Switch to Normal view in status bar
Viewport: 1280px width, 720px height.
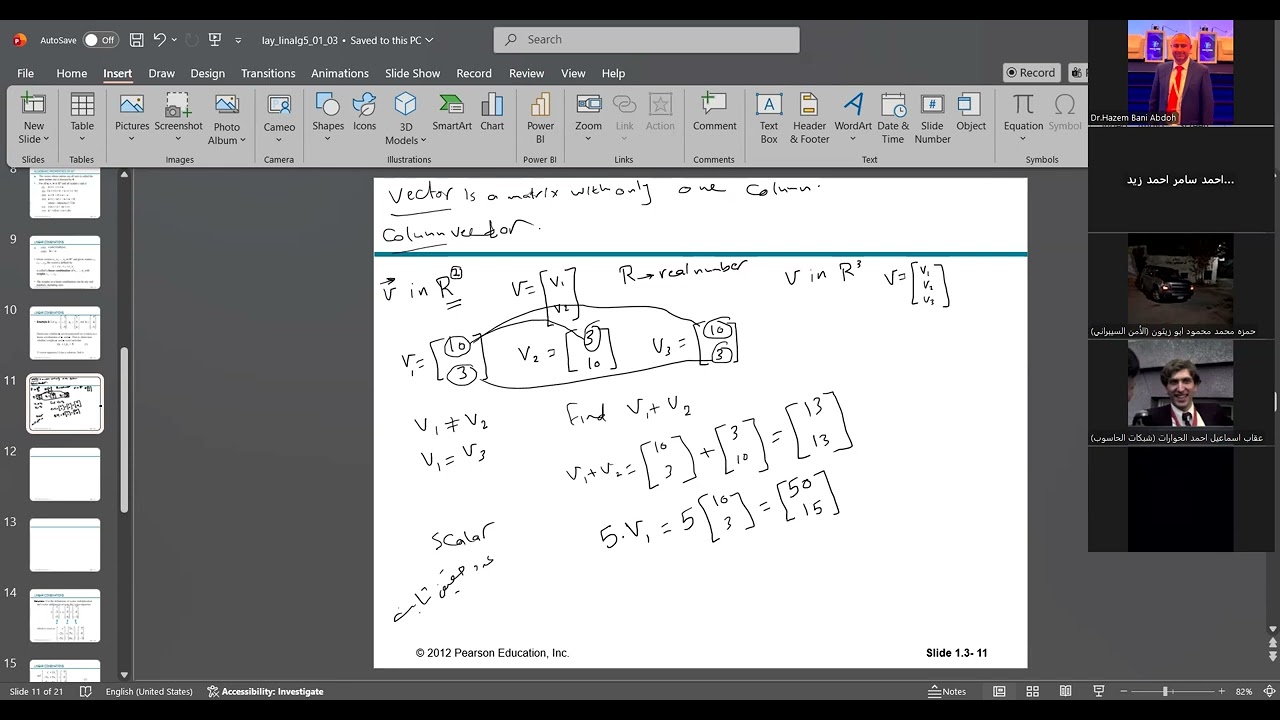pyautogui.click(x=999, y=691)
